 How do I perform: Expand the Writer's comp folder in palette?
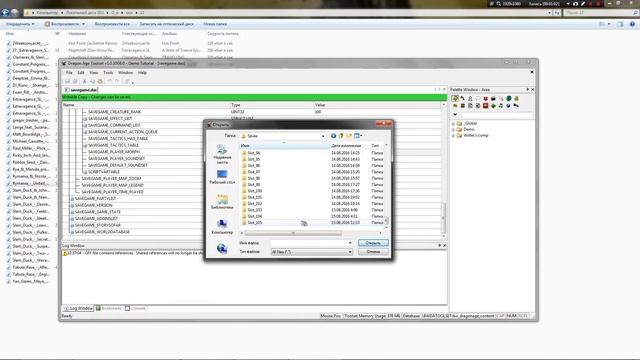coord(453,136)
